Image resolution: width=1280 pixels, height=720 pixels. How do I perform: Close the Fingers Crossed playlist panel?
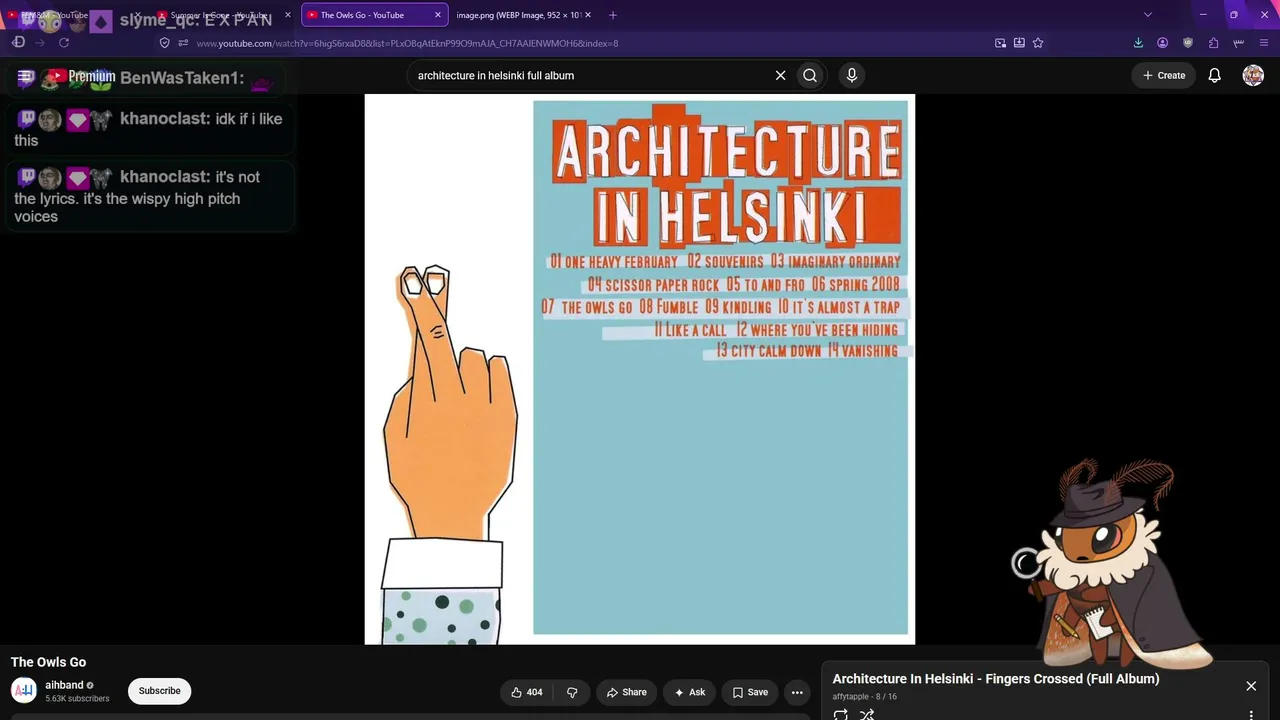tap(1251, 686)
